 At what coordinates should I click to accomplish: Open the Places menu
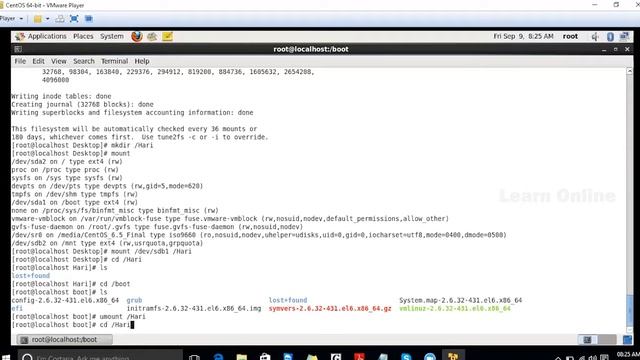(x=83, y=36)
